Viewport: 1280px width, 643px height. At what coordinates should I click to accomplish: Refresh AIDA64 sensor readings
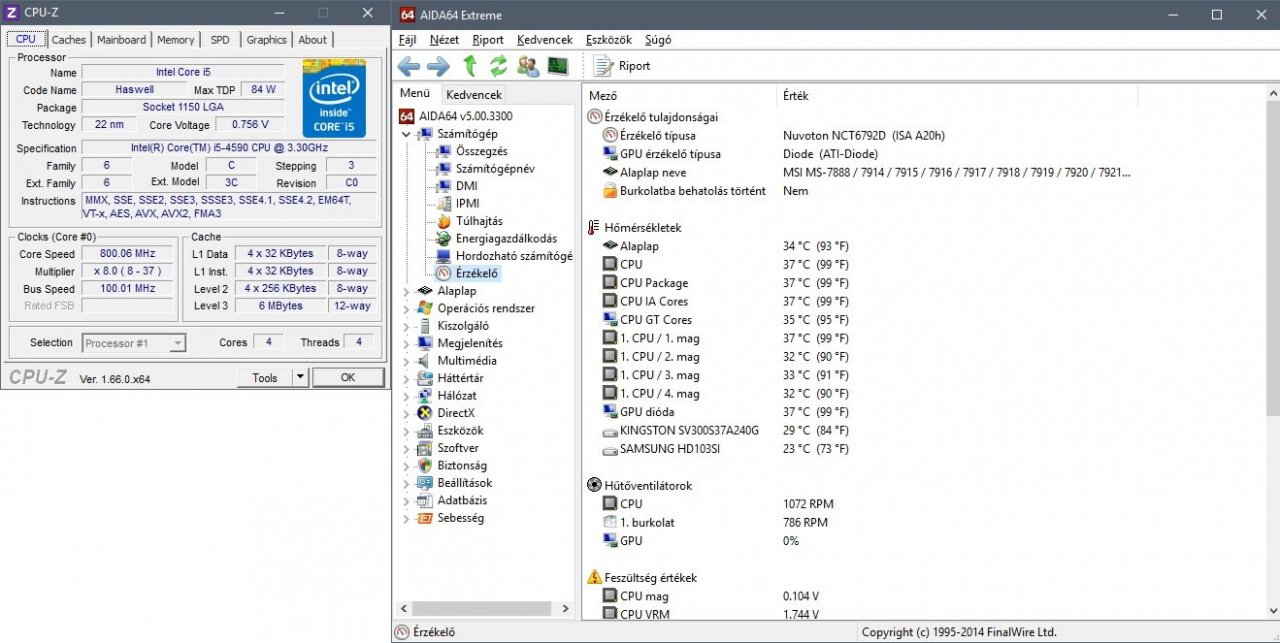tap(498, 66)
